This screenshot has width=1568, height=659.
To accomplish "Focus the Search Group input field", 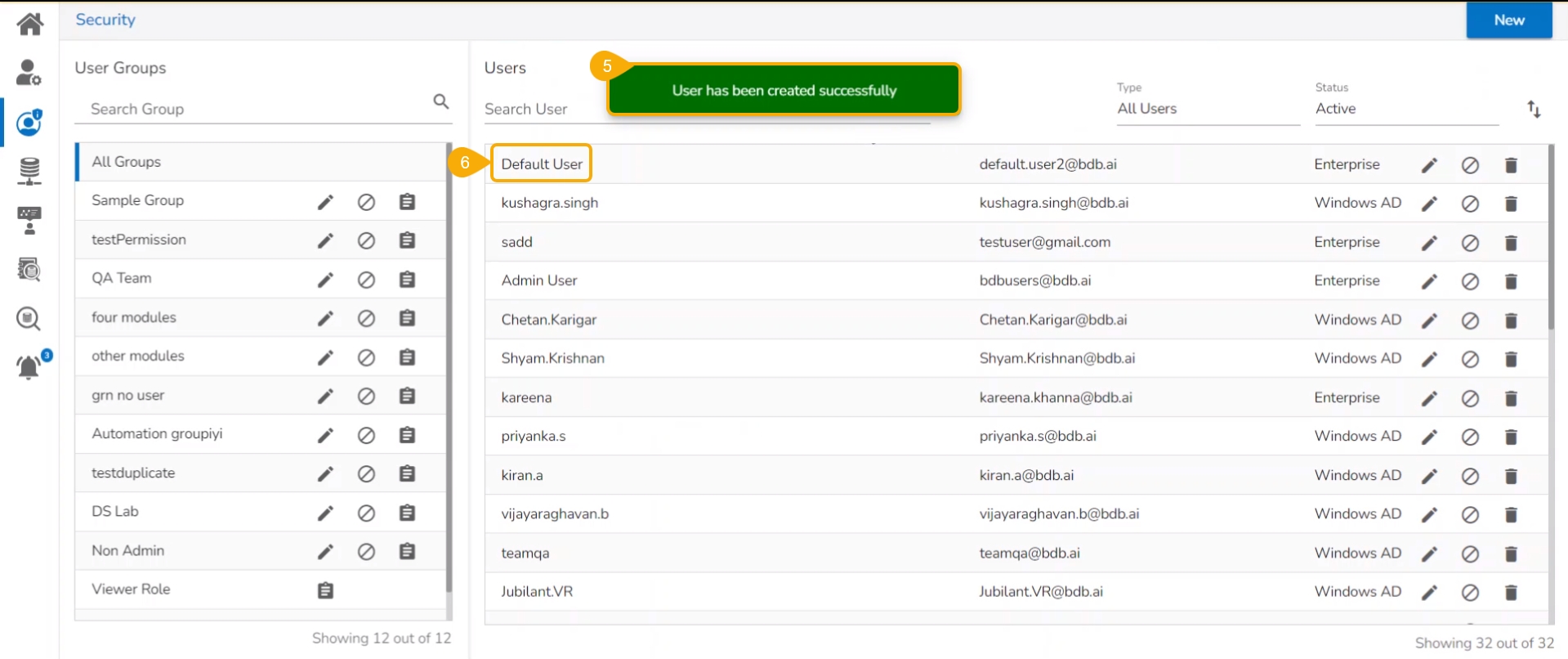I will pyautogui.click(x=253, y=109).
